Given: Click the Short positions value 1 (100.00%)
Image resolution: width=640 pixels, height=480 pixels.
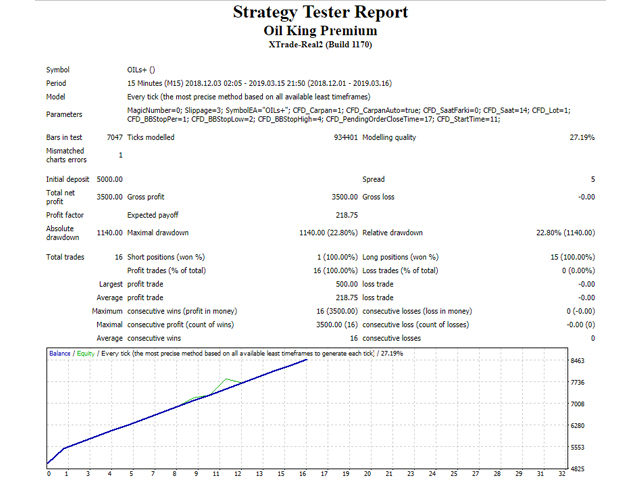Looking at the screenshot, I should coord(337,257).
